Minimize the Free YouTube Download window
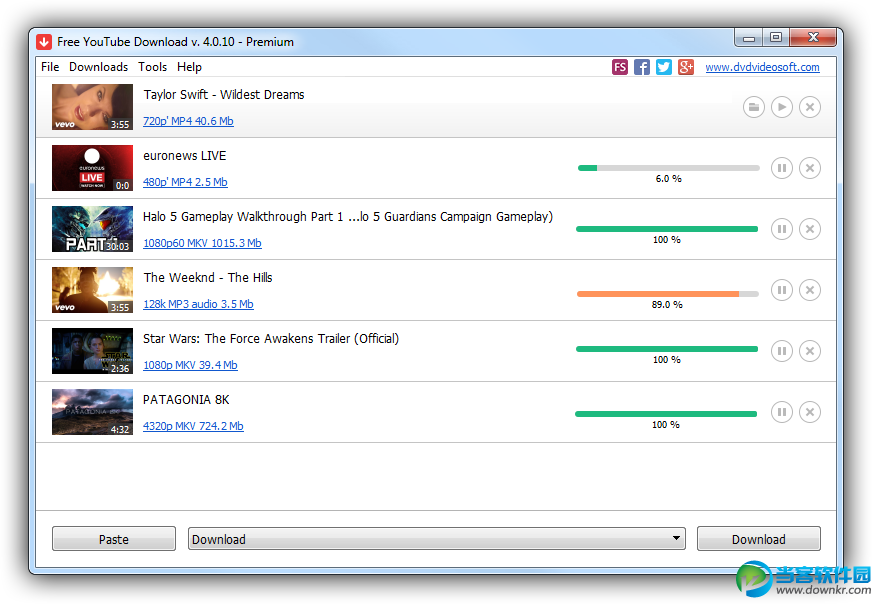 (749, 38)
